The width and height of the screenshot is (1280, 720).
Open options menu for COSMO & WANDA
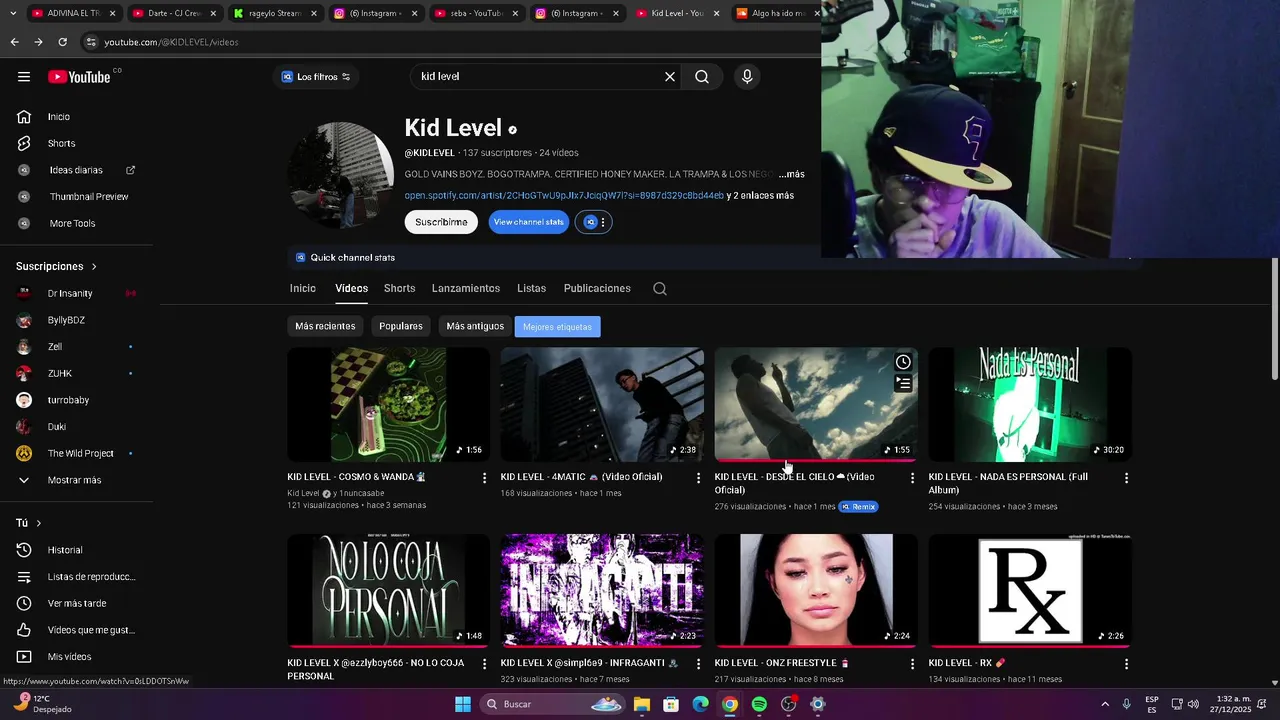[x=485, y=478]
